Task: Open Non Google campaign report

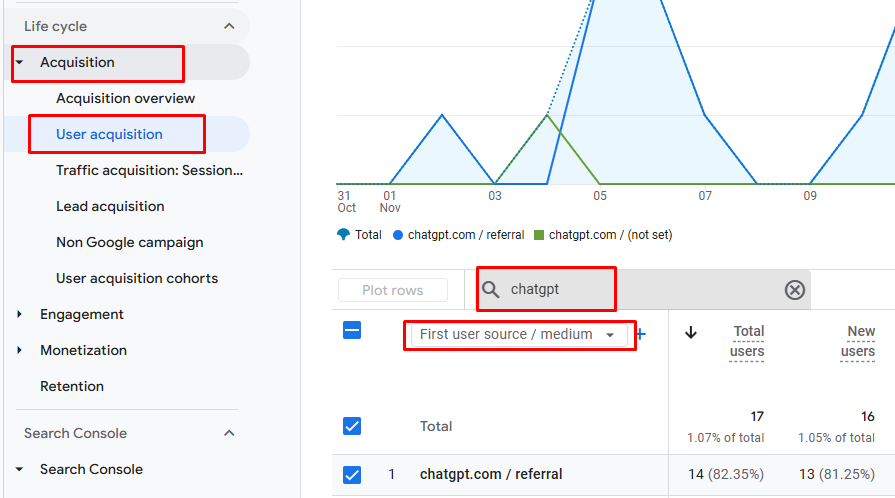Action: (x=130, y=242)
